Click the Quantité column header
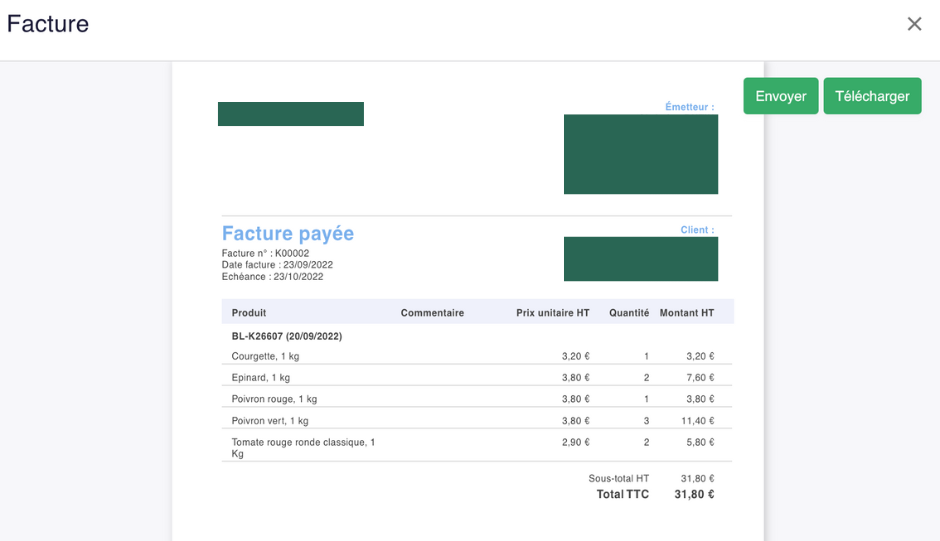The height and width of the screenshot is (541, 940). tap(629, 313)
